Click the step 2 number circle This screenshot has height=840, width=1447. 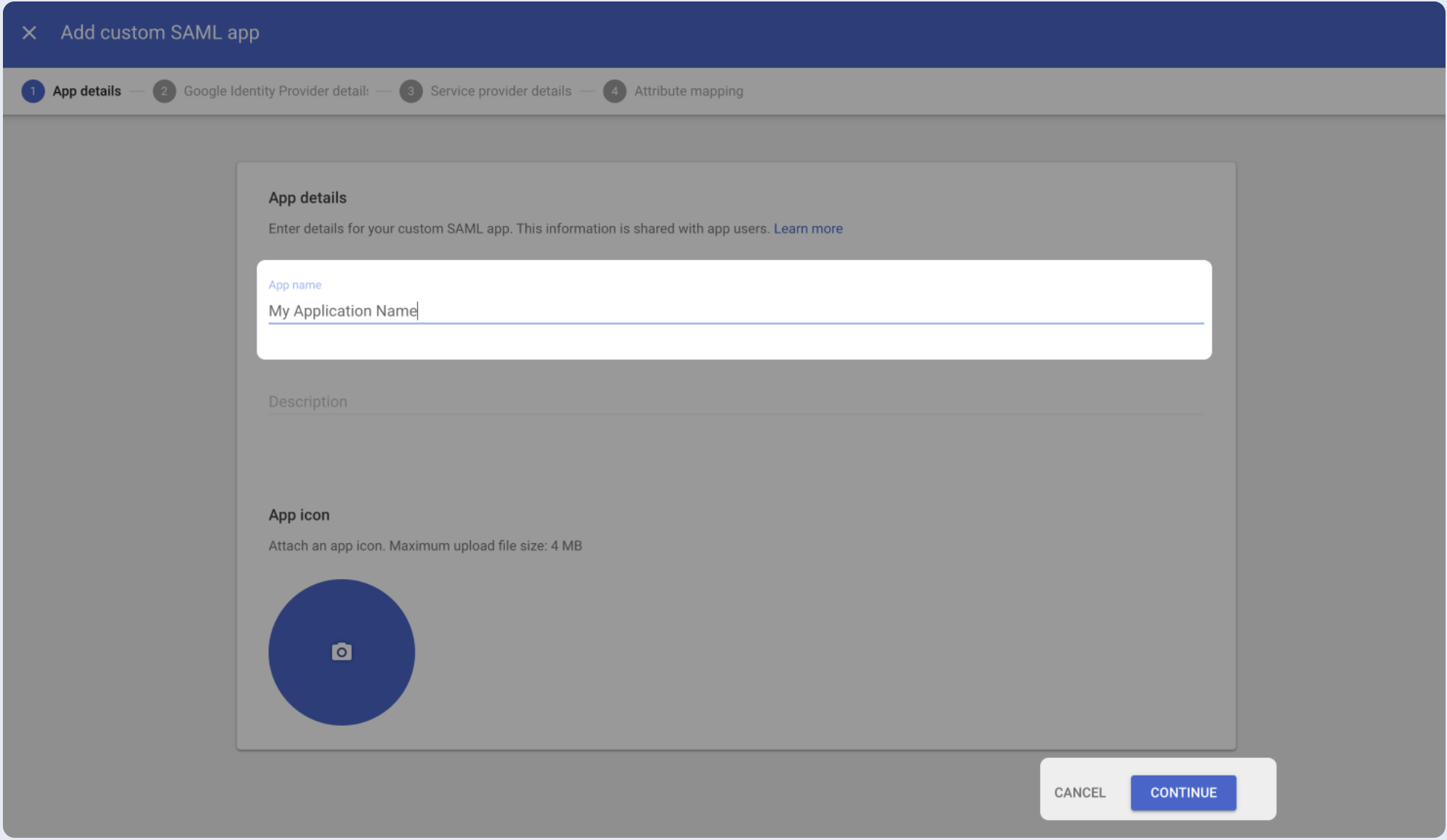[x=164, y=91]
